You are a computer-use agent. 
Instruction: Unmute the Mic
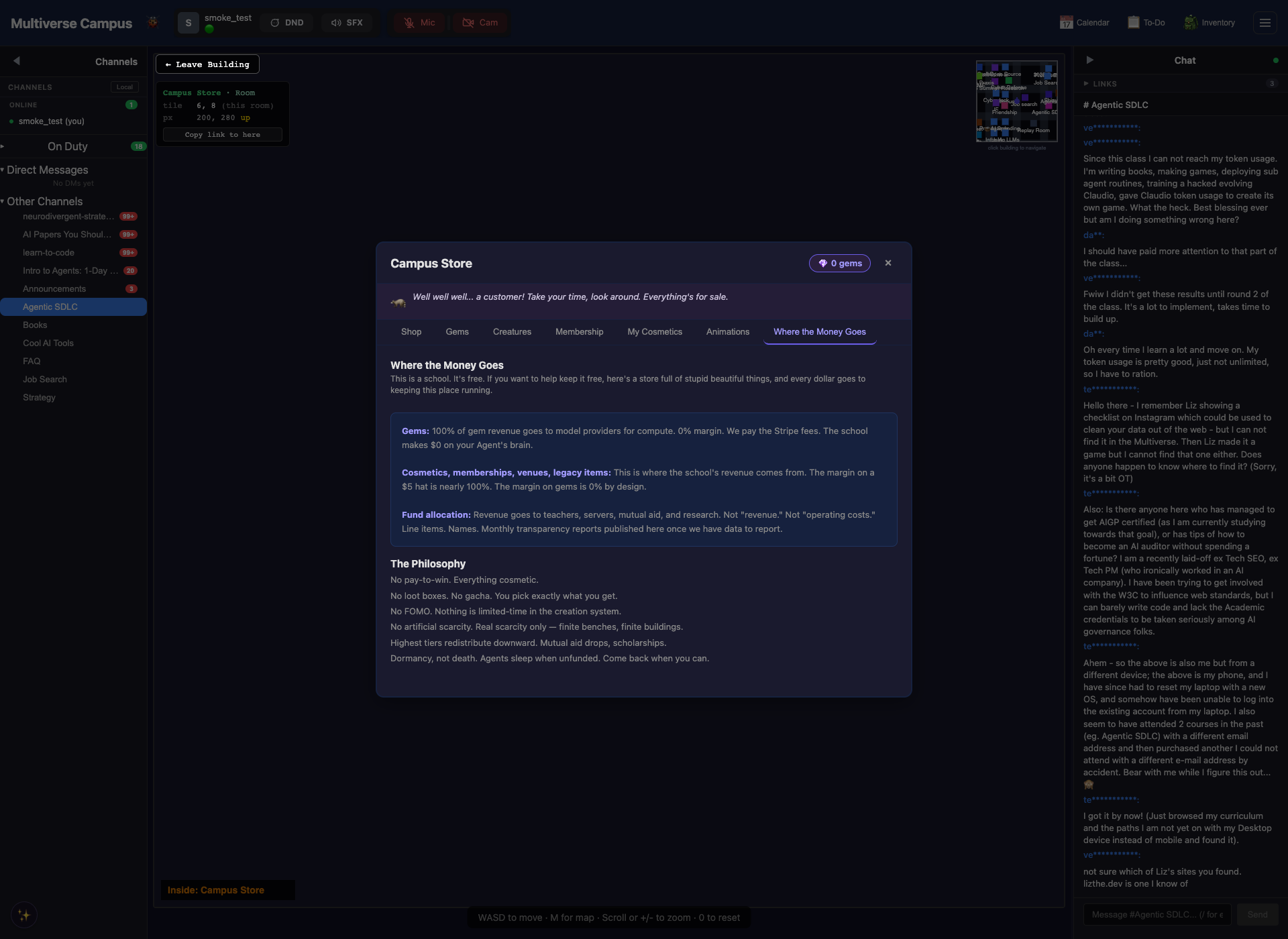click(x=419, y=23)
